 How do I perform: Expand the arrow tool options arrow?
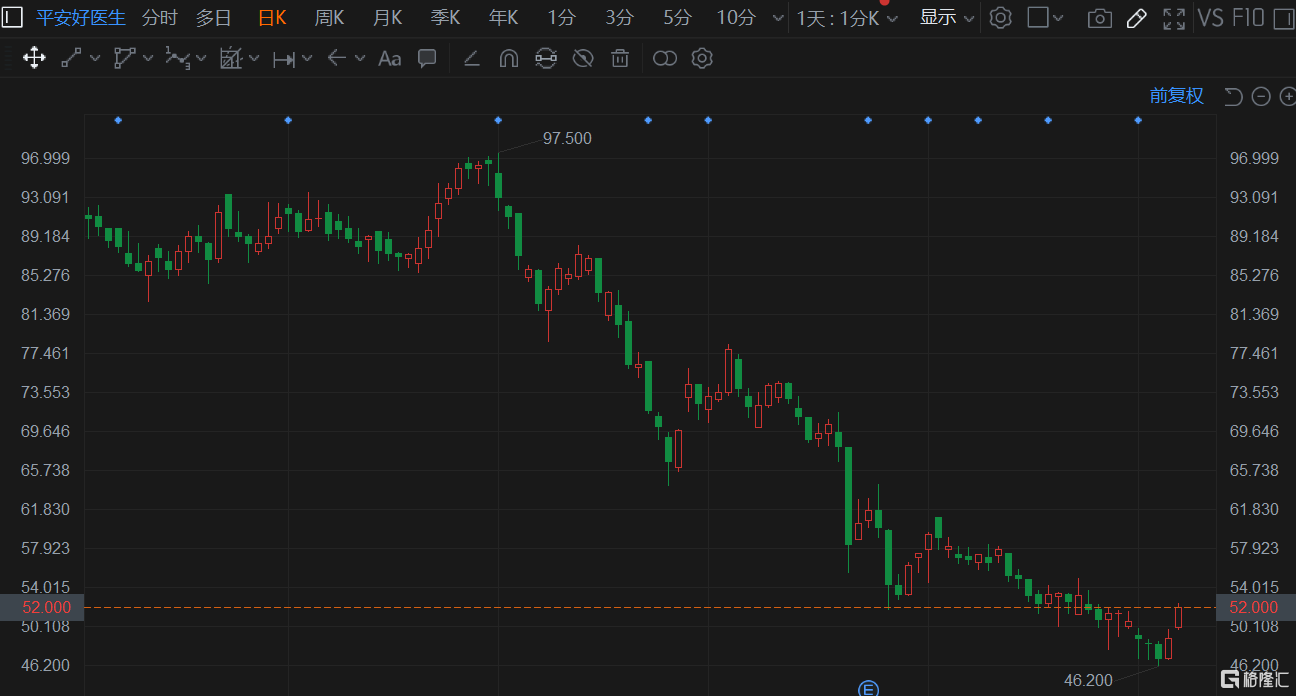360,58
